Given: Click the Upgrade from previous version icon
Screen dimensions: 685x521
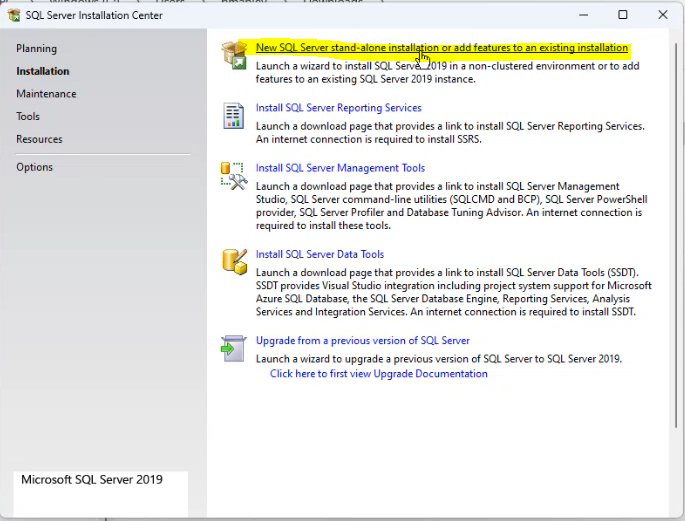Looking at the screenshot, I should pyautogui.click(x=233, y=348).
